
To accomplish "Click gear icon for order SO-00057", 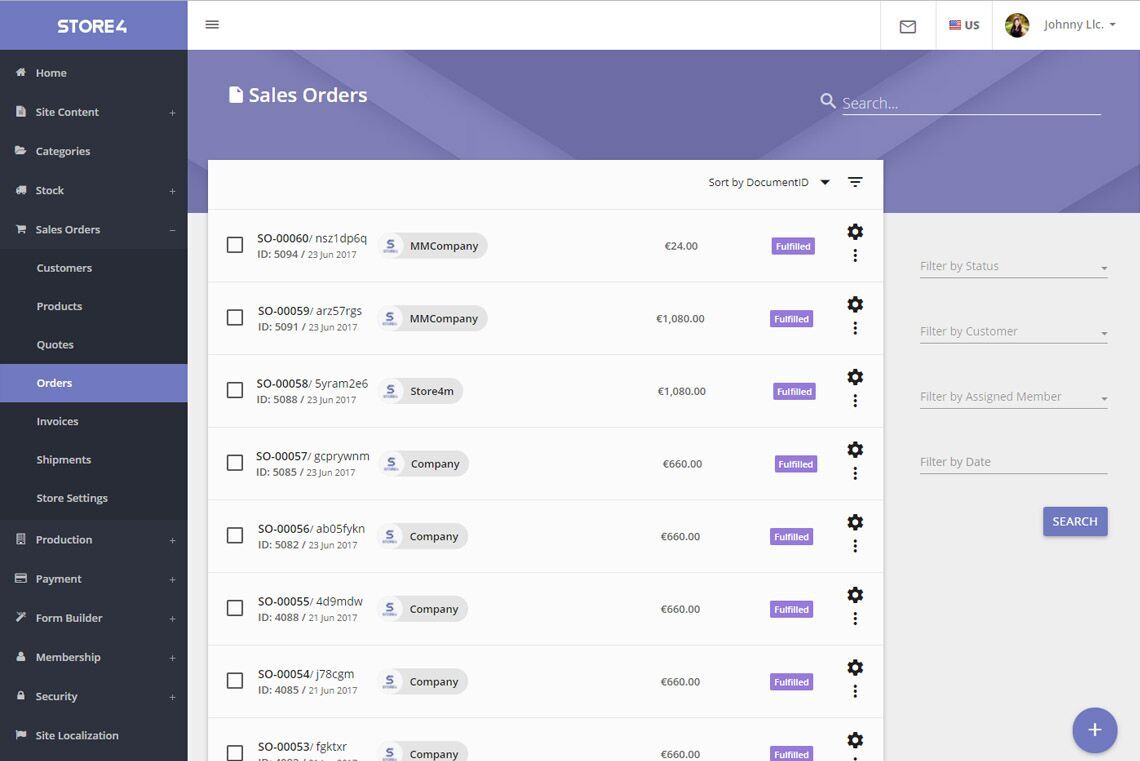I will click(855, 450).
